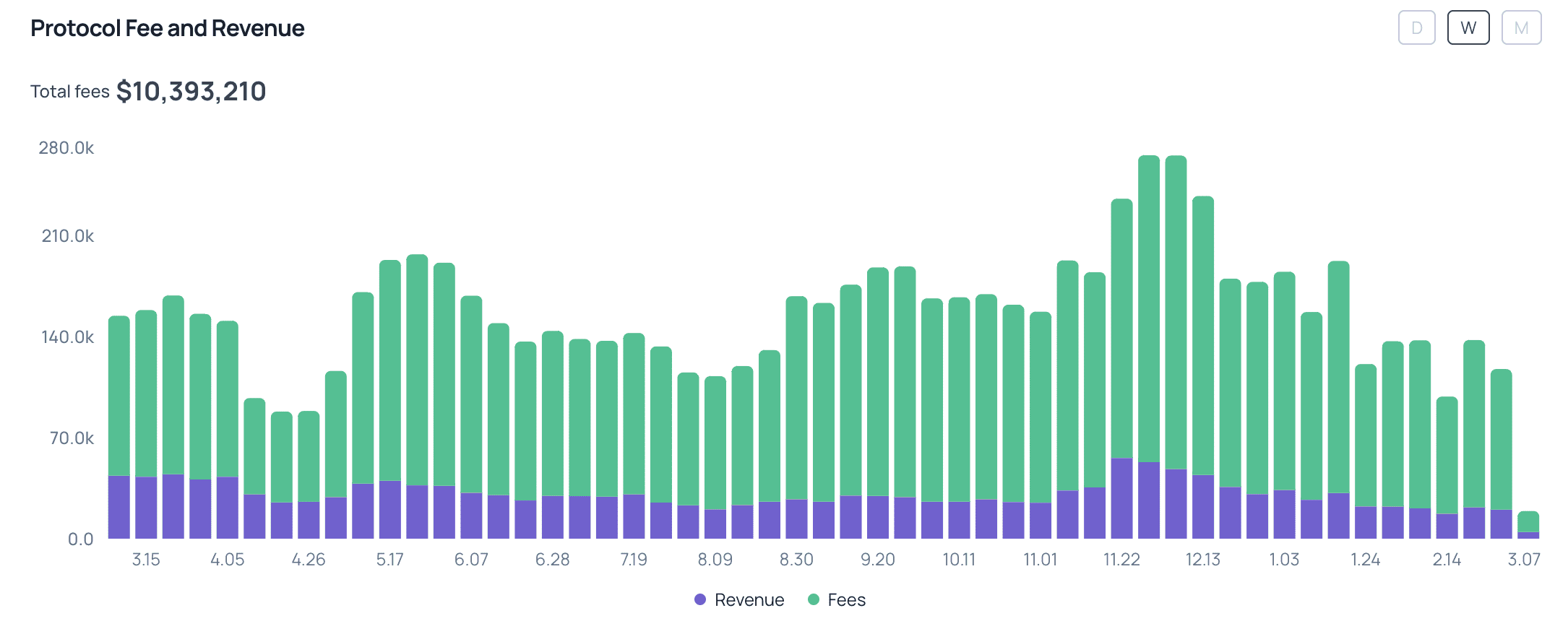
Task: Click the green Fees legend dot
Action: (813, 599)
